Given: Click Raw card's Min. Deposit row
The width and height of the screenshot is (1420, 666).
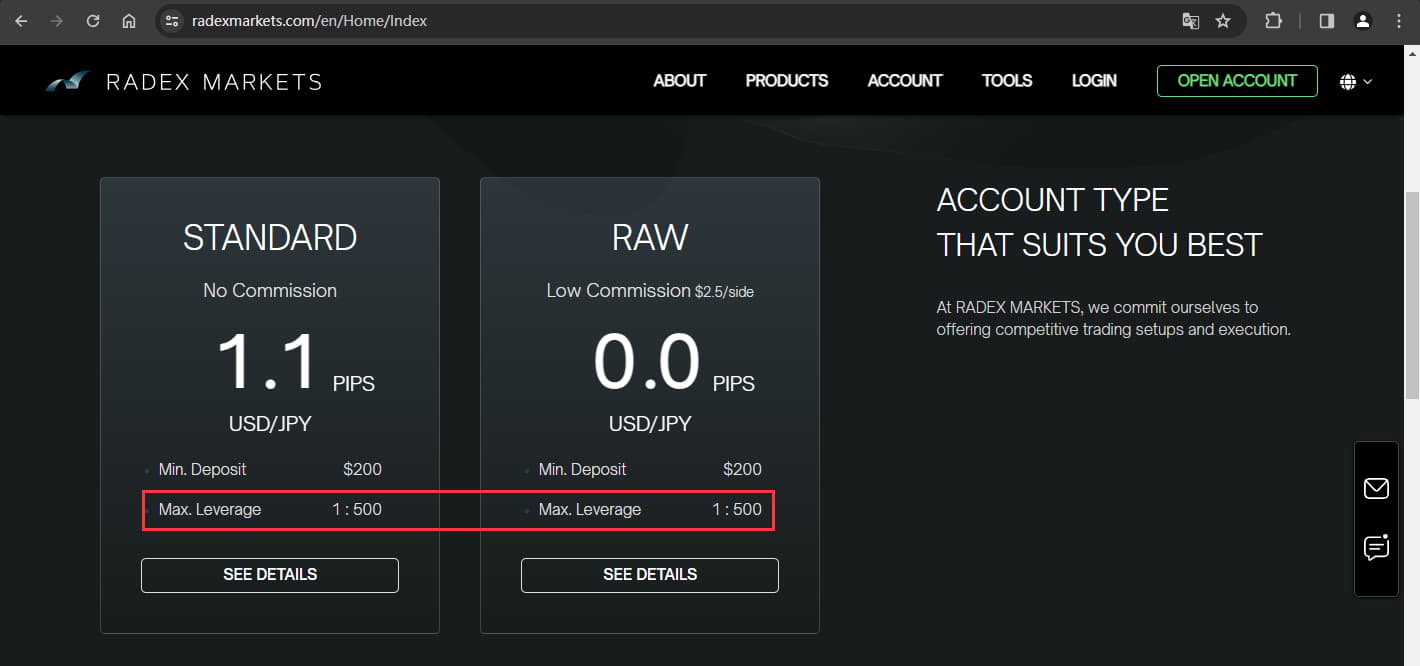Looking at the screenshot, I should (x=650, y=469).
